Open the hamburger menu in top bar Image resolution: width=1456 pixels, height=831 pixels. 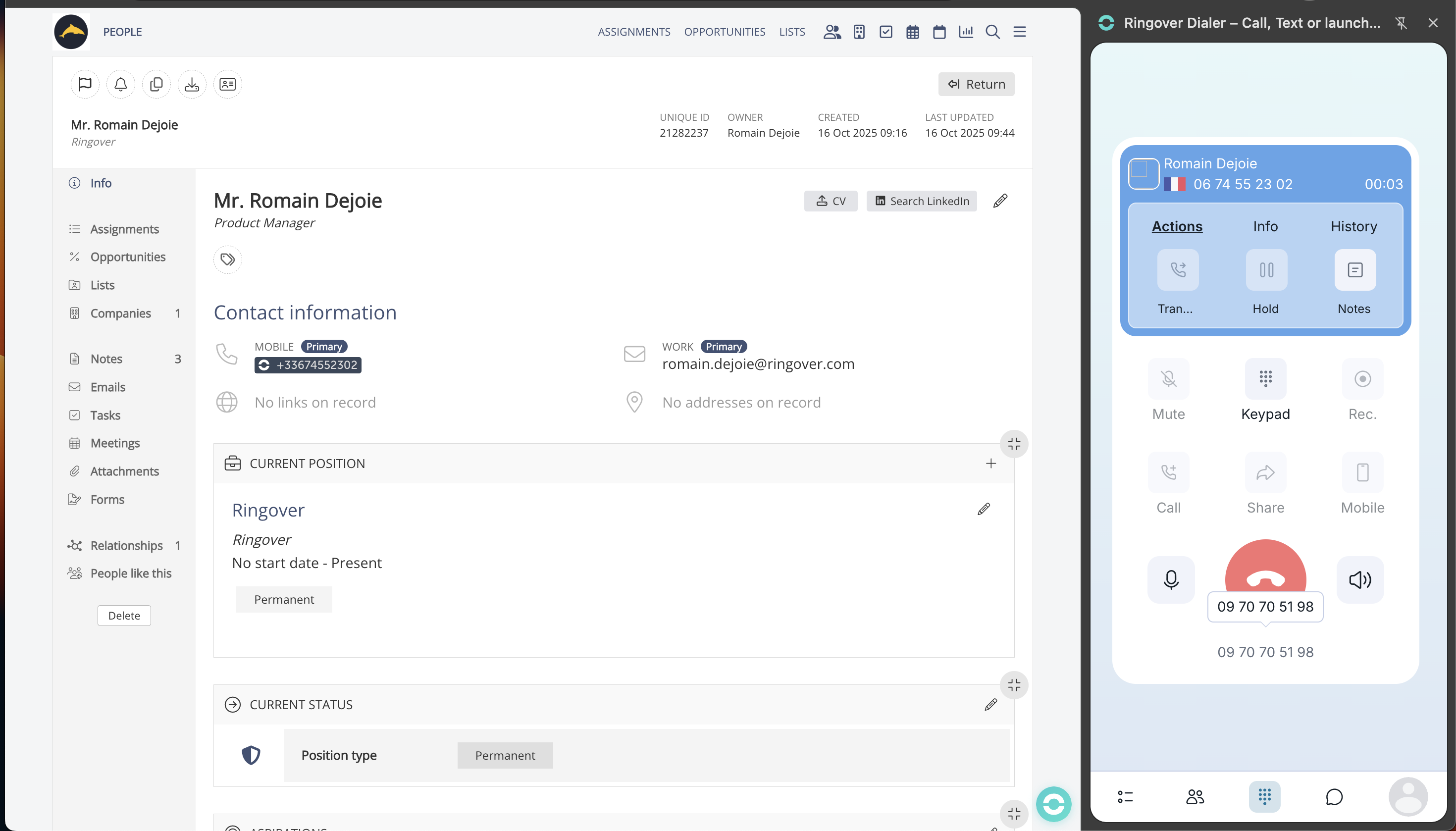(1019, 32)
